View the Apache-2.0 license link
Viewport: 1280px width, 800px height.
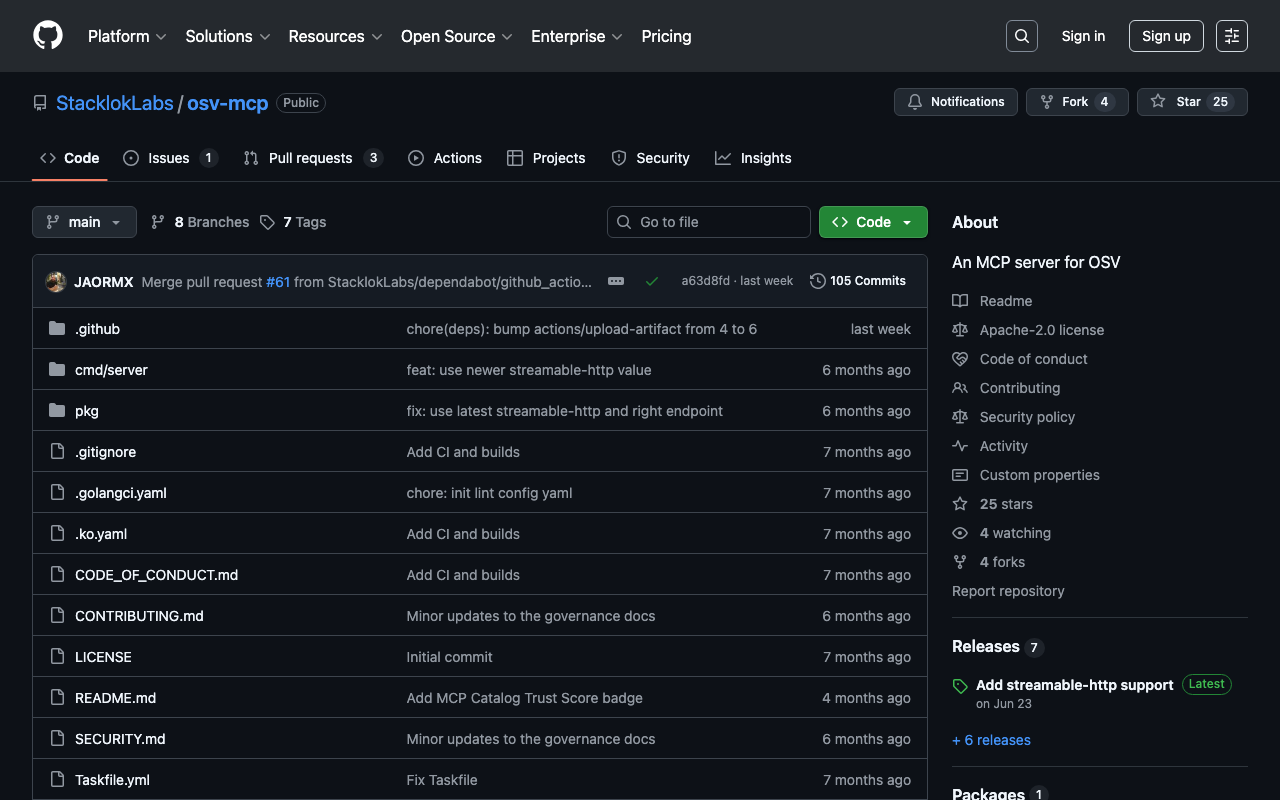pyautogui.click(x=1041, y=330)
